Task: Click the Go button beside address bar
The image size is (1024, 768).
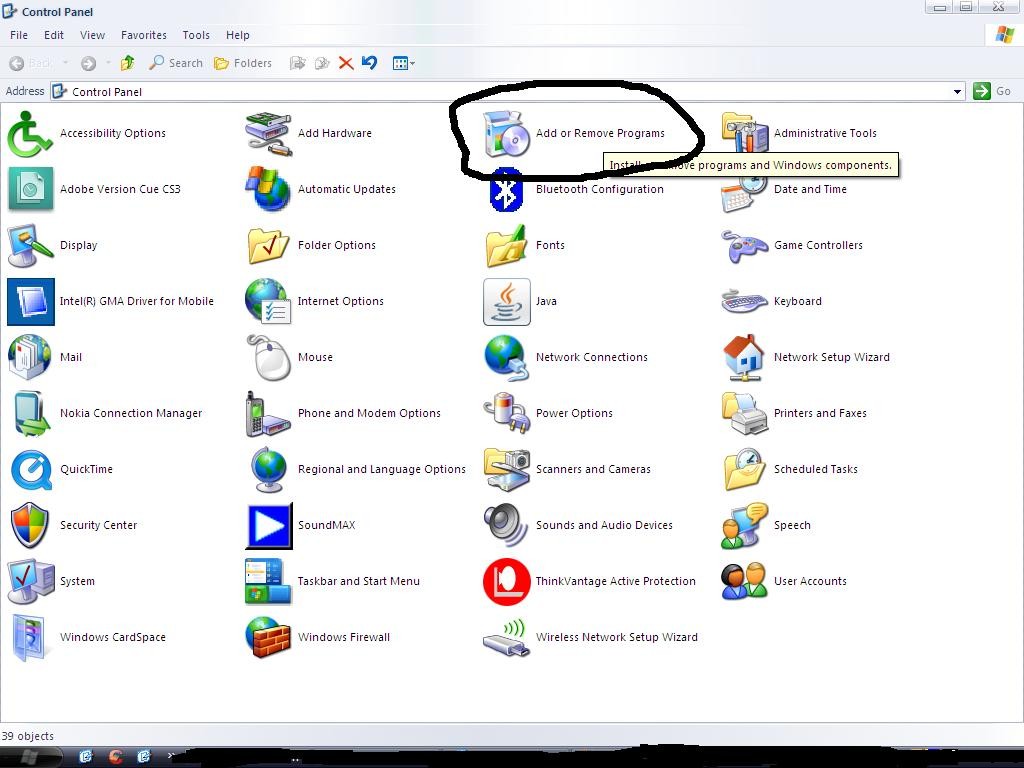Action: click(x=992, y=91)
